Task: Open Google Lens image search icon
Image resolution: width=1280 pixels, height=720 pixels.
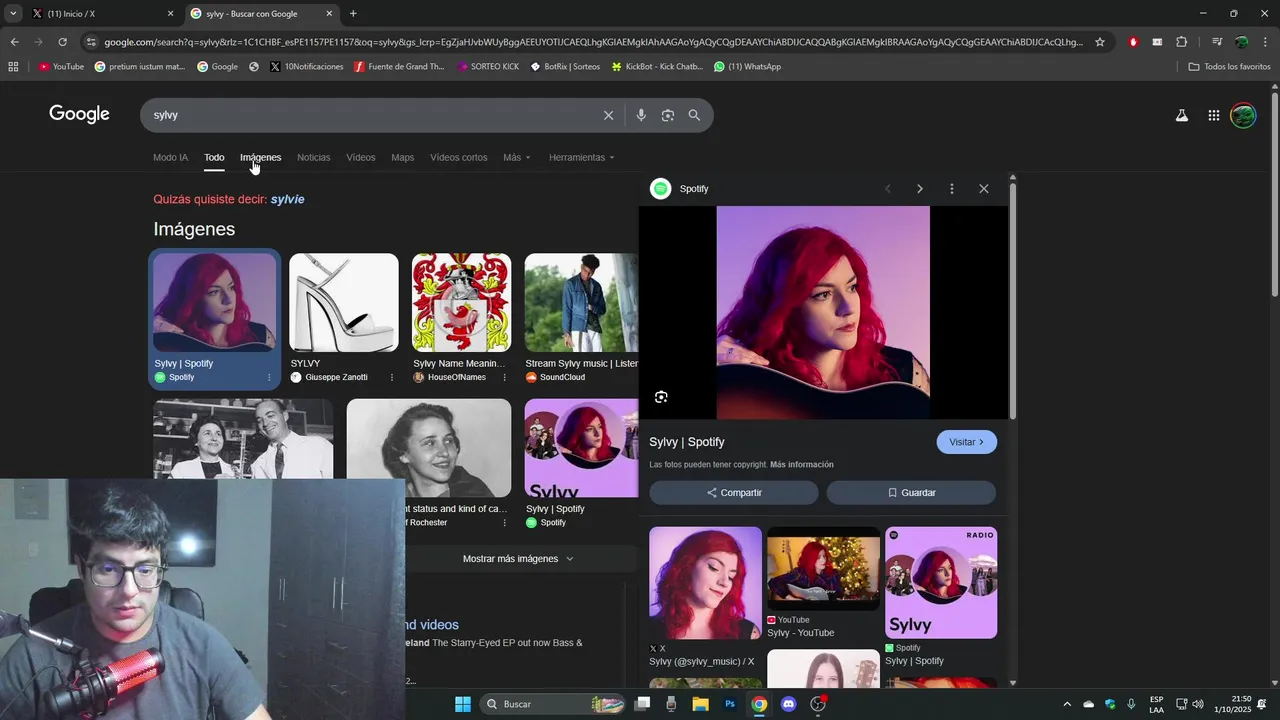Action: [668, 115]
